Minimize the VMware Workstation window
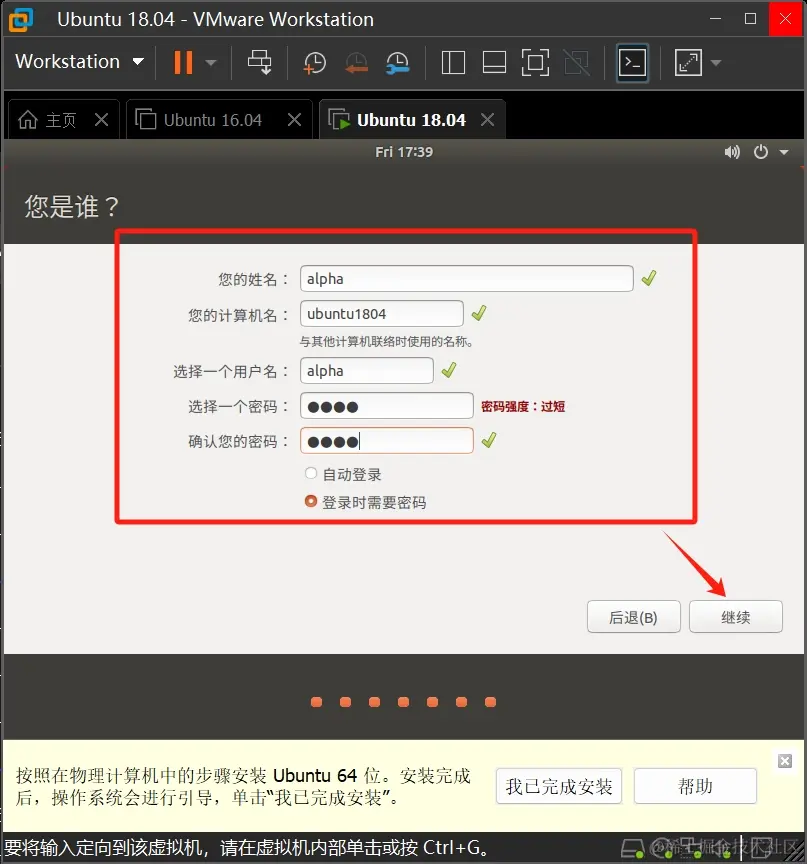This screenshot has height=864, width=807. 716,19
